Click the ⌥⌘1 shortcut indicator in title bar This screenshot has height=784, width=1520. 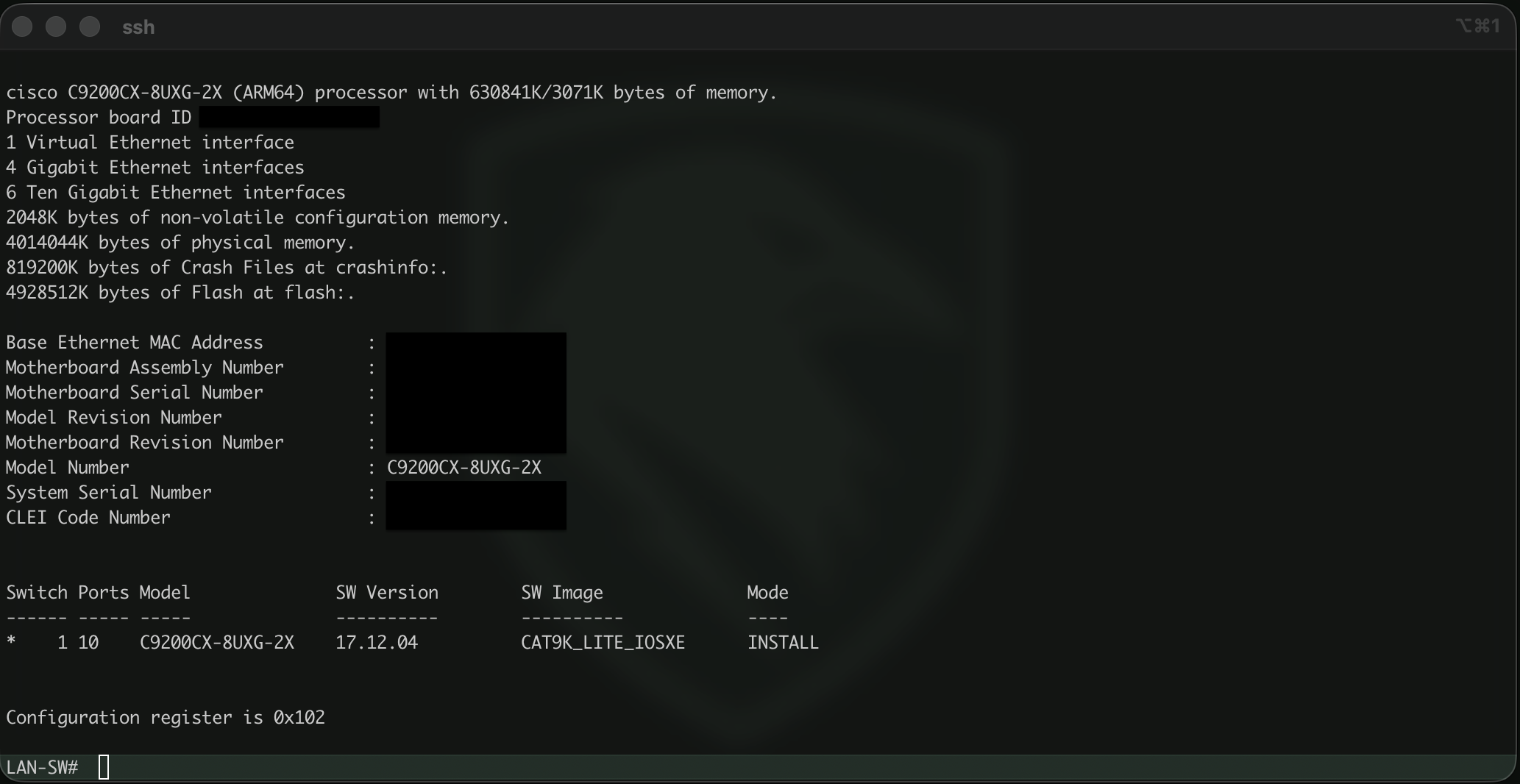pyautogui.click(x=1477, y=26)
